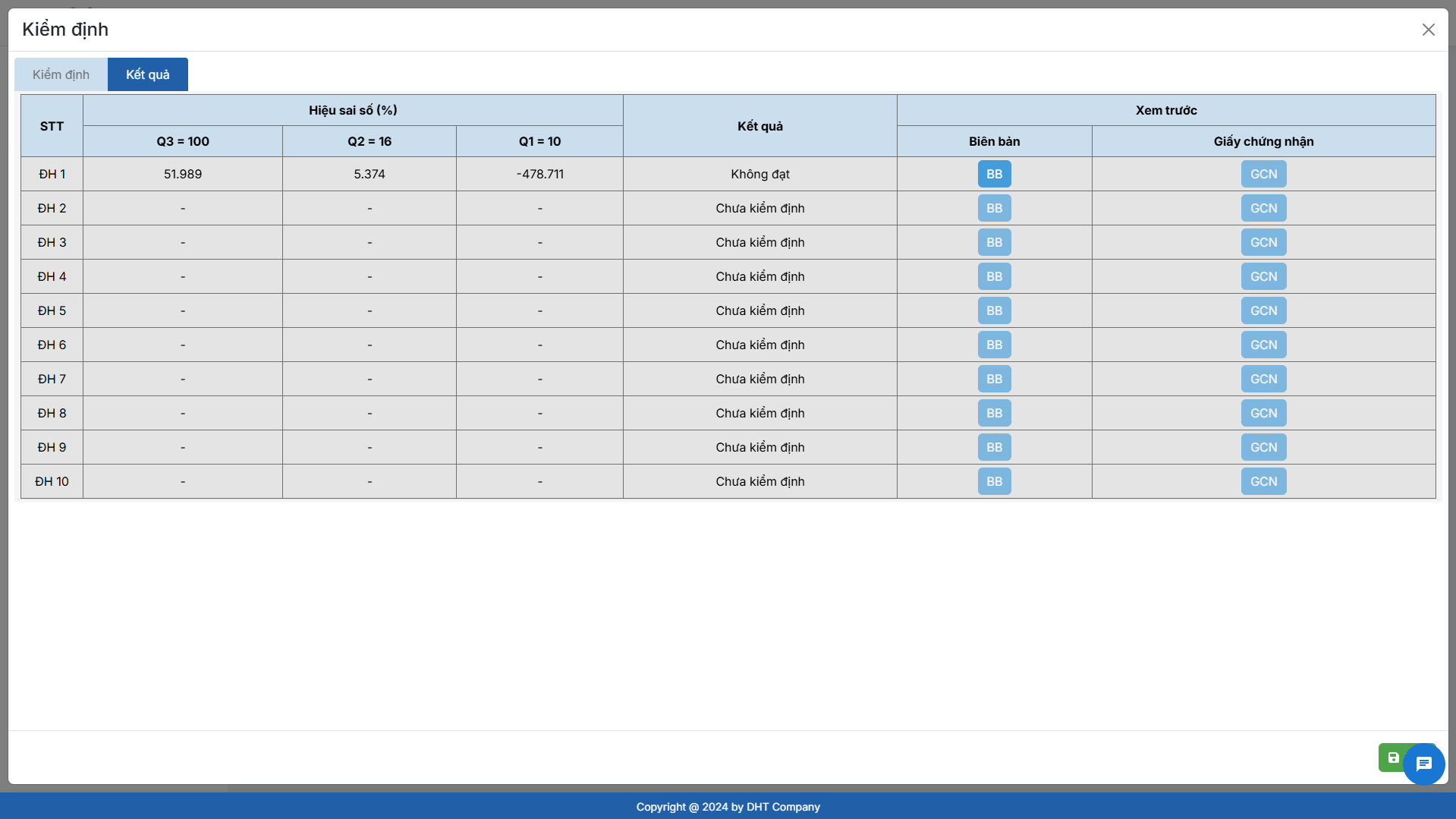Open BB report for ĐH 1
The width and height of the screenshot is (1456, 819).
point(994,174)
